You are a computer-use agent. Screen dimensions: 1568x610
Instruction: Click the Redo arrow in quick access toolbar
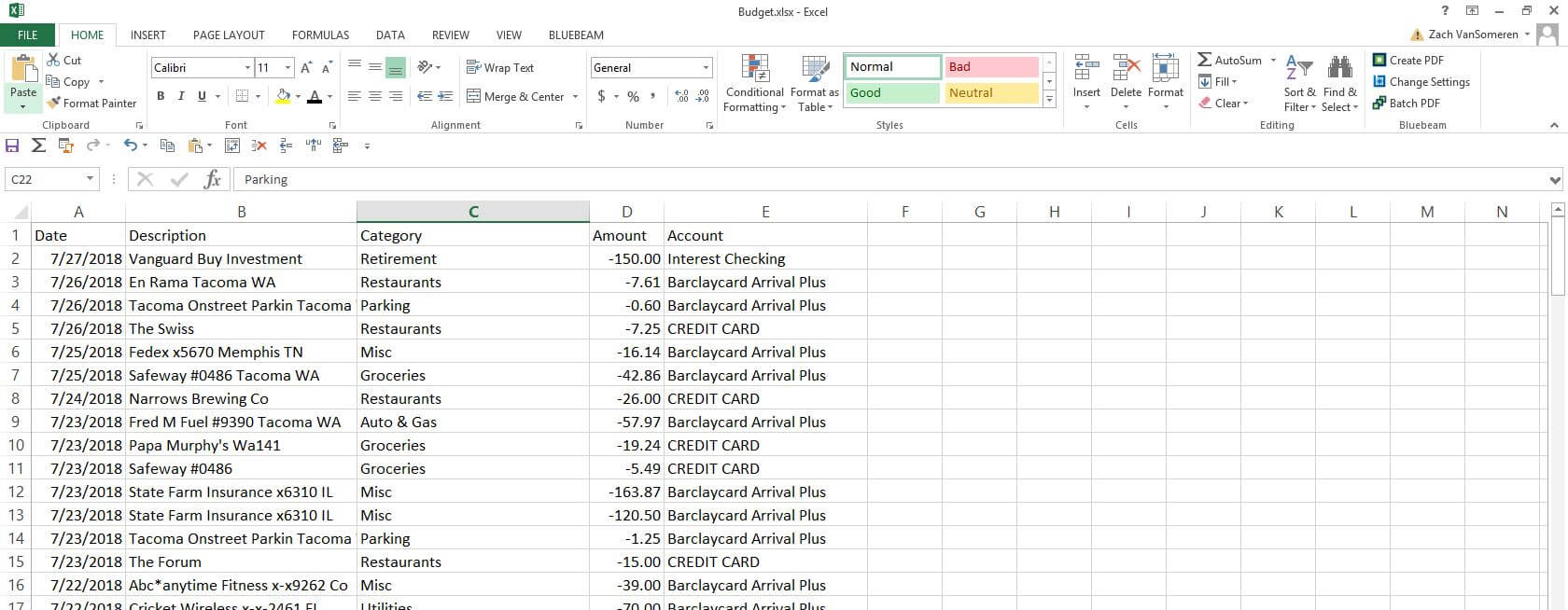click(92, 146)
